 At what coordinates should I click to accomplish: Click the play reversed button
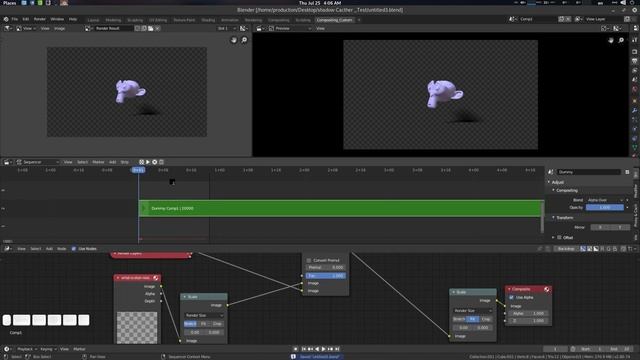click(317, 349)
